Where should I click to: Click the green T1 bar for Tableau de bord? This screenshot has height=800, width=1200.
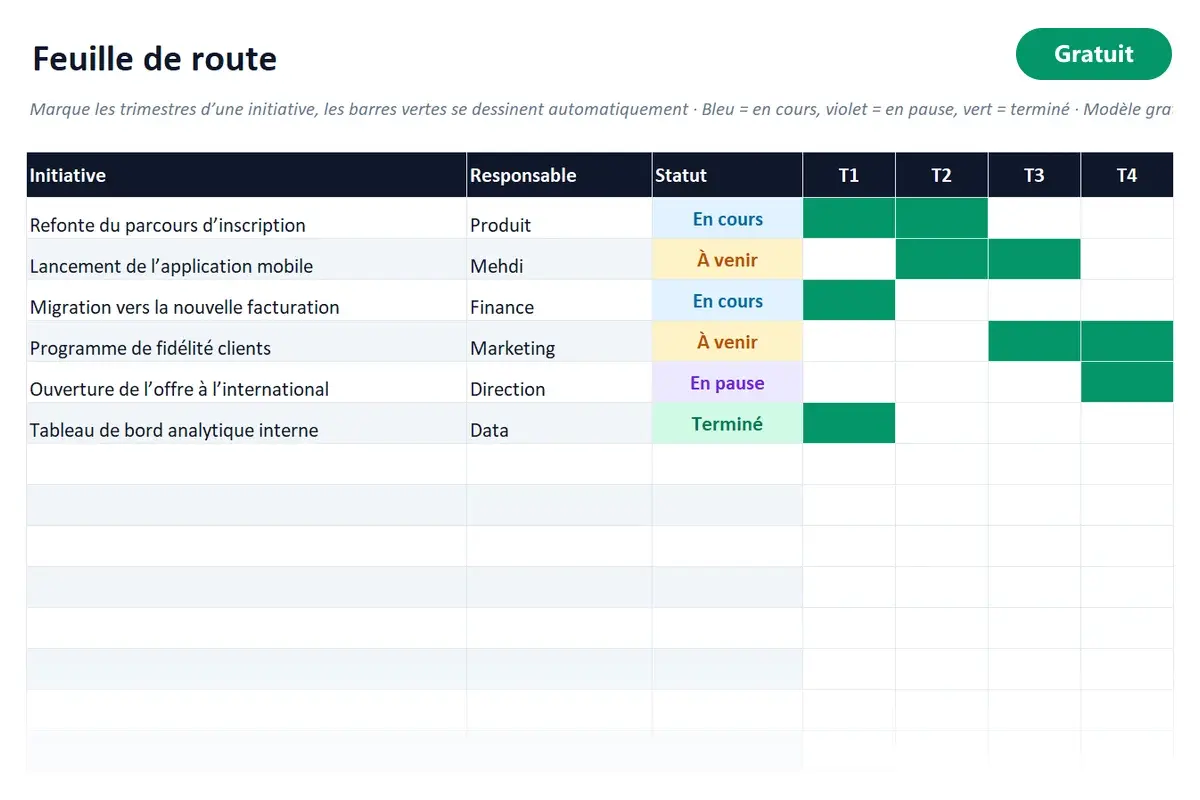coord(849,423)
